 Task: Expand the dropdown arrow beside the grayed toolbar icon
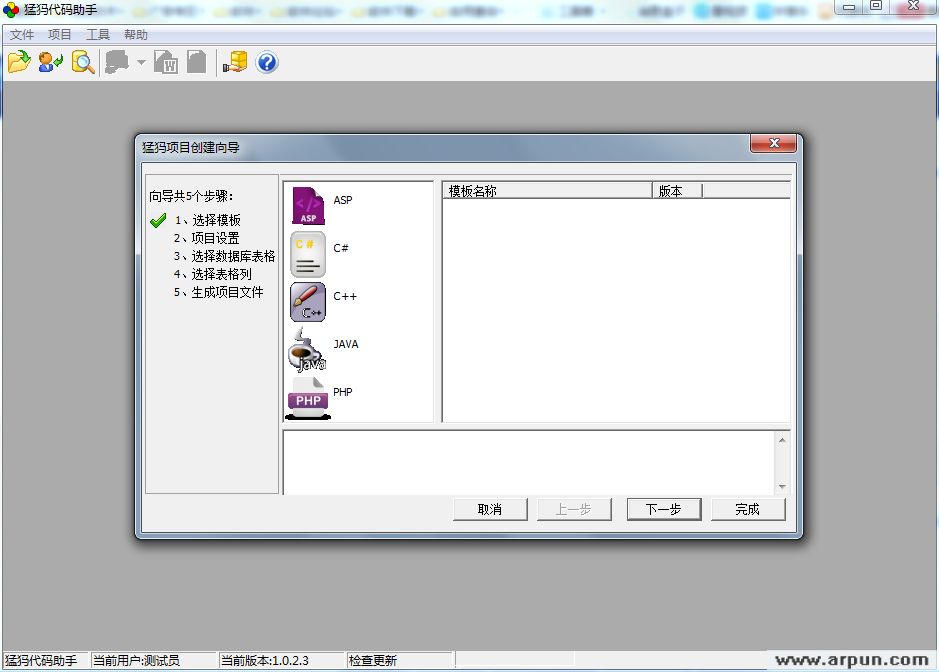[x=141, y=63]
